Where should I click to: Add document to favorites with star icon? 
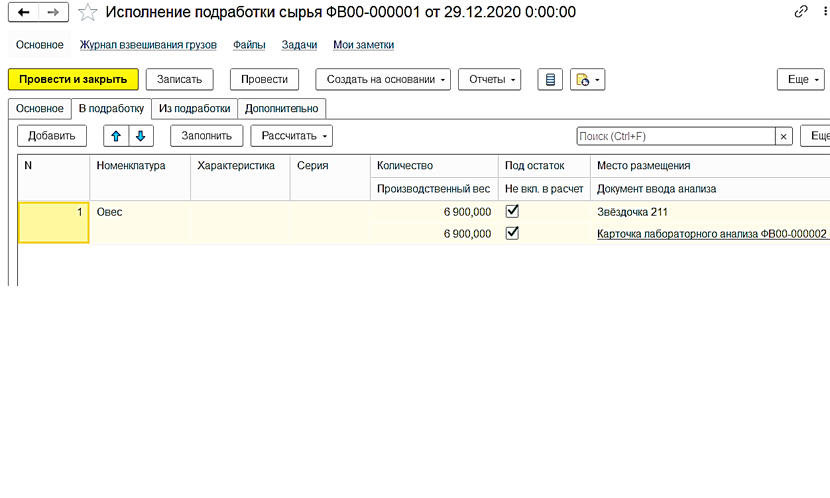pos(87,12)
